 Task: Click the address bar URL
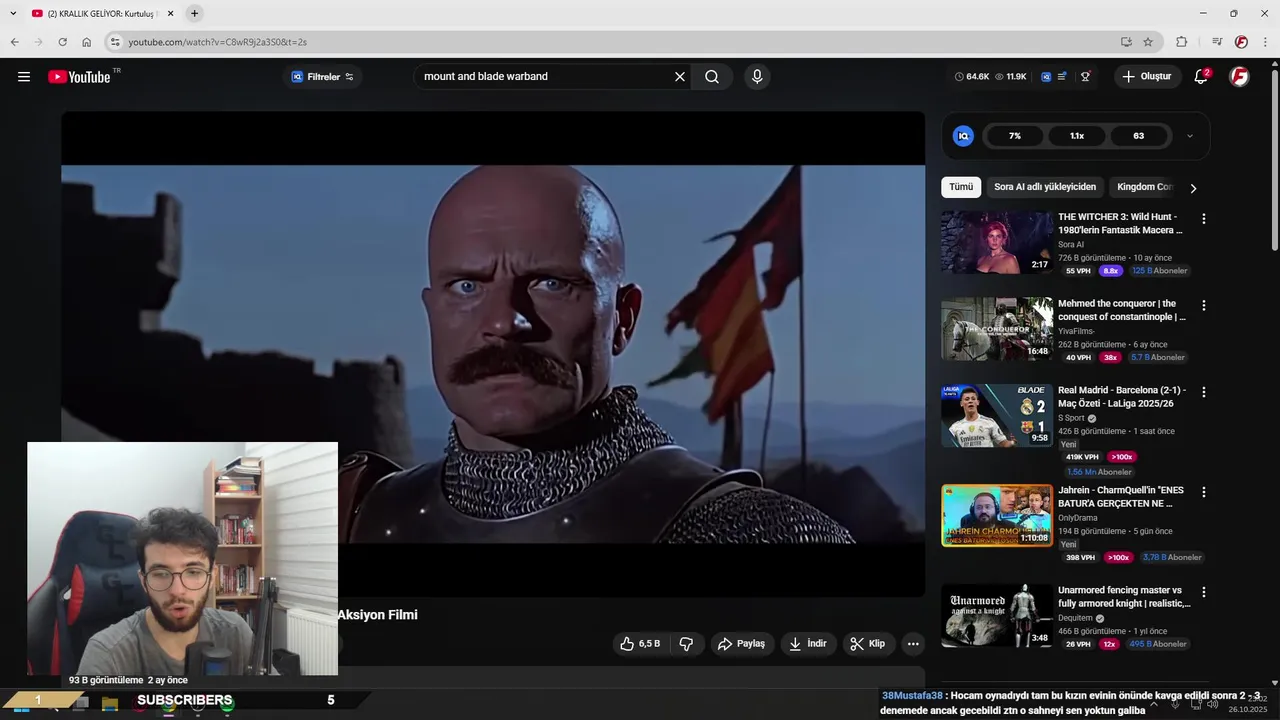tap(217, 42)
